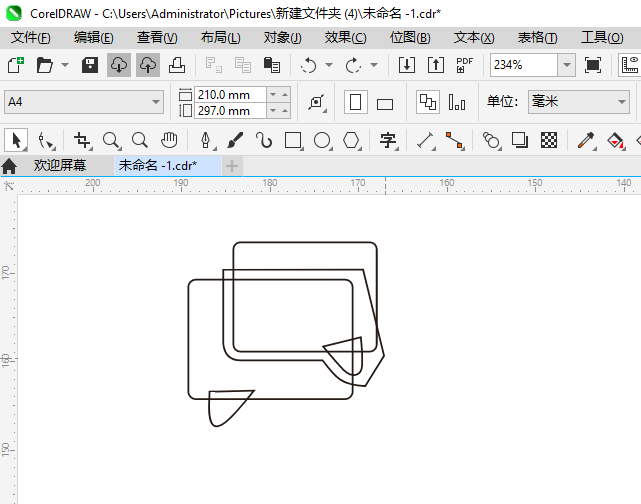Image resolution: width=641 pixels, height=504 pixels.
Task: Select the Transparency checkerboard tool
Action: tap(549, 140)
